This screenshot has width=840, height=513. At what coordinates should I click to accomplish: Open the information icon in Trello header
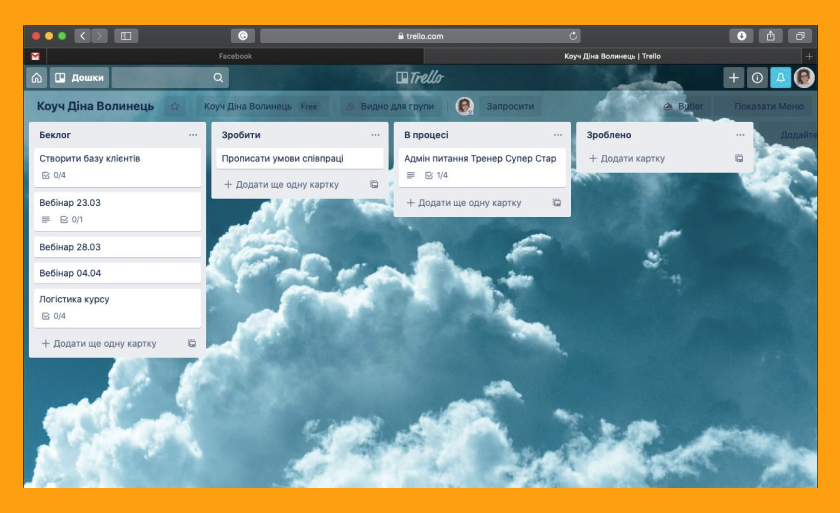click(x=757, y=78)
